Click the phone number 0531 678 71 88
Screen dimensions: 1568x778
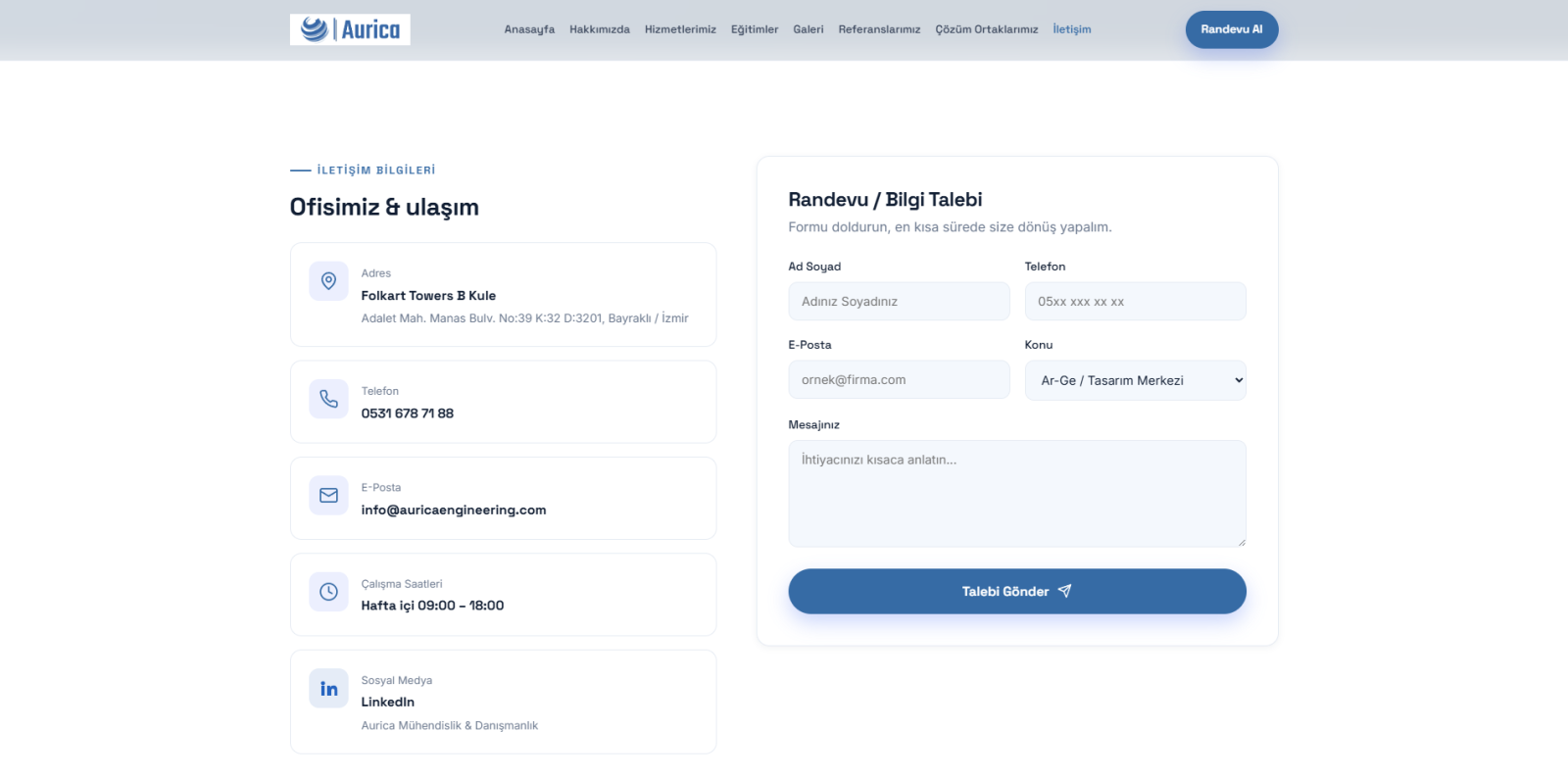(408, 413)
